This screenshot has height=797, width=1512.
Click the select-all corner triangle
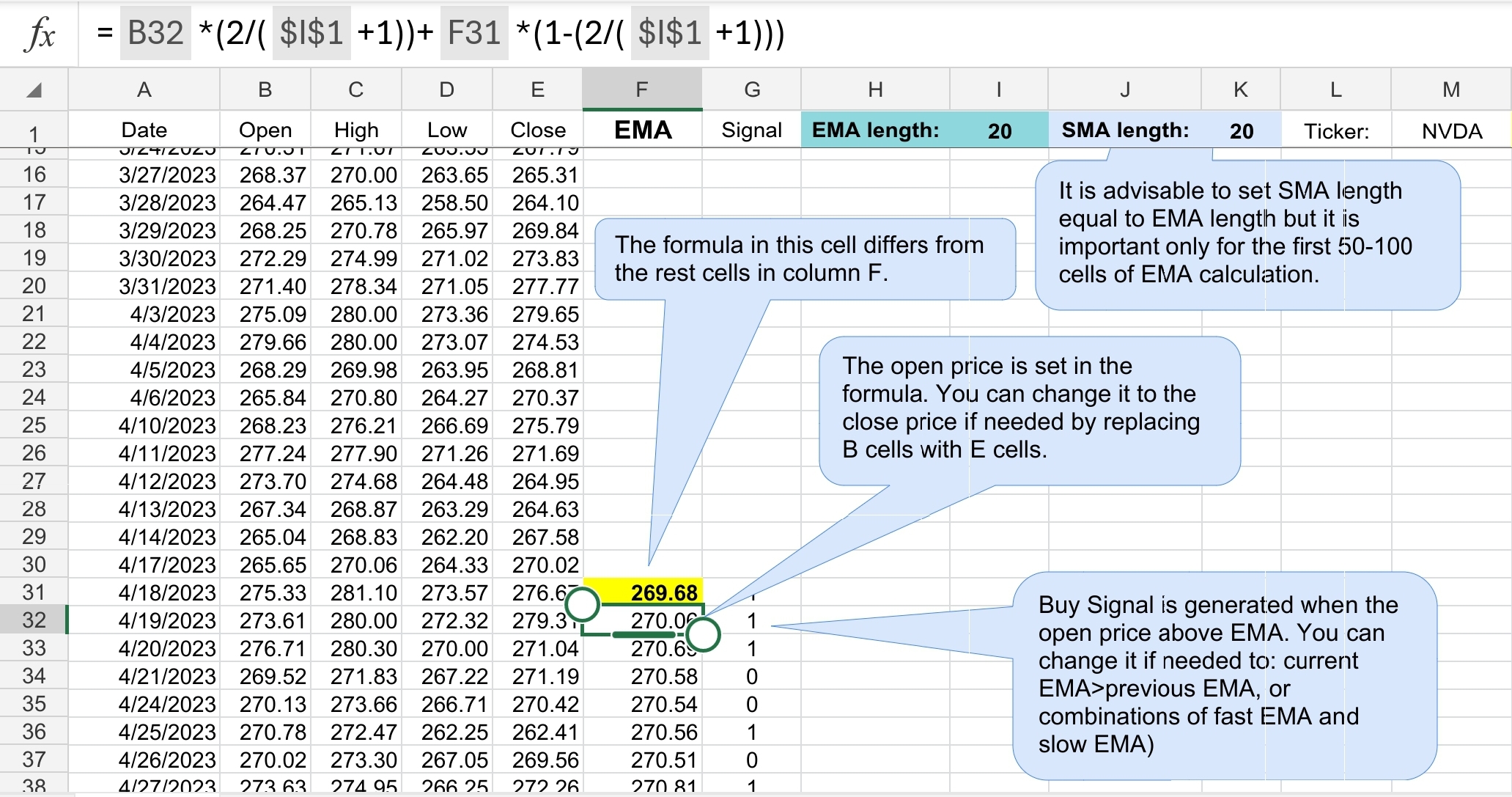point(34,90)
